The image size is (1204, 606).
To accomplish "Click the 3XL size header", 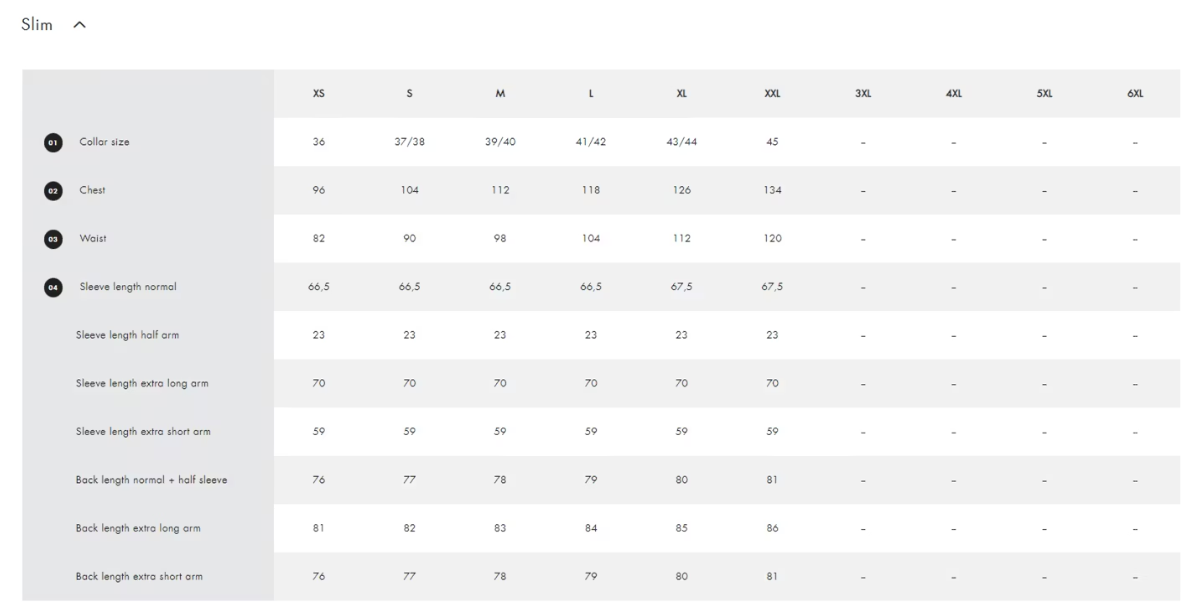I will [x=863, y=94].
